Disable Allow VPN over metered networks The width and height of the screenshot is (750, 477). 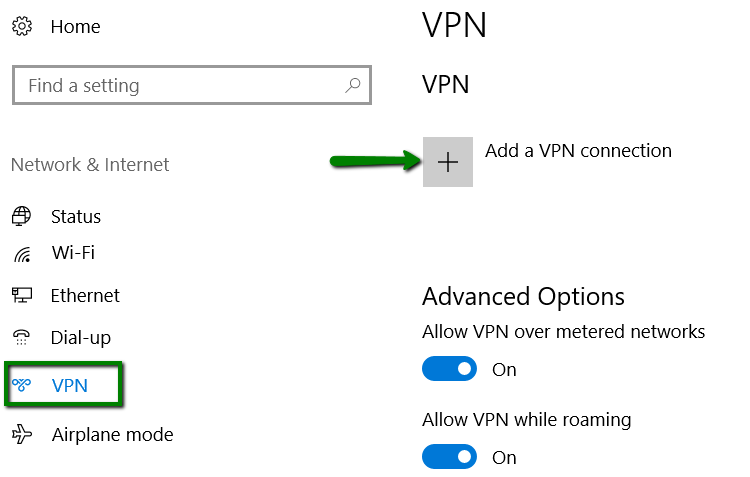pyautogui.click(x=450, y=369)
